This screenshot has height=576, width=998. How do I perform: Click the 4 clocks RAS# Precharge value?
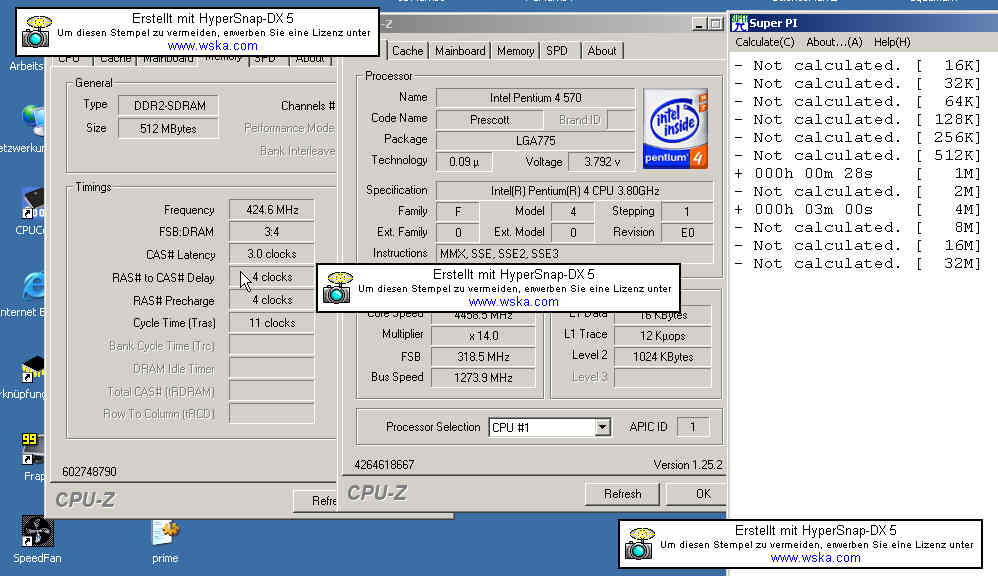[272, 300]
